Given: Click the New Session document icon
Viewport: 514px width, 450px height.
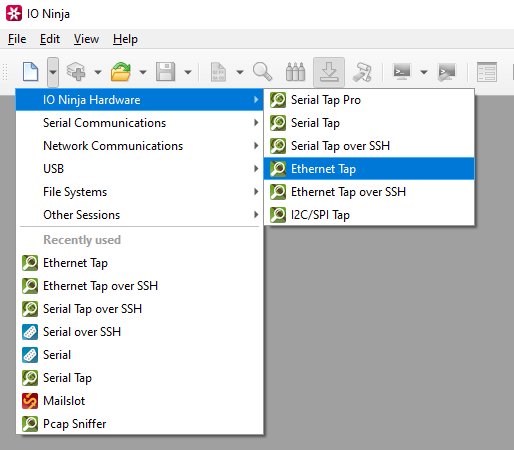Looking at the screenshot, I should (31, 72).
